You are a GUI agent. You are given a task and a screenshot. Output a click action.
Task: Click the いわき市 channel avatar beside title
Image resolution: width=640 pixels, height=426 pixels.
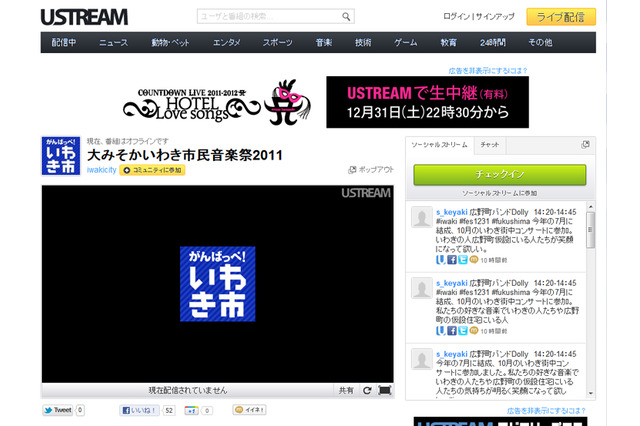[x=61, y=156]
